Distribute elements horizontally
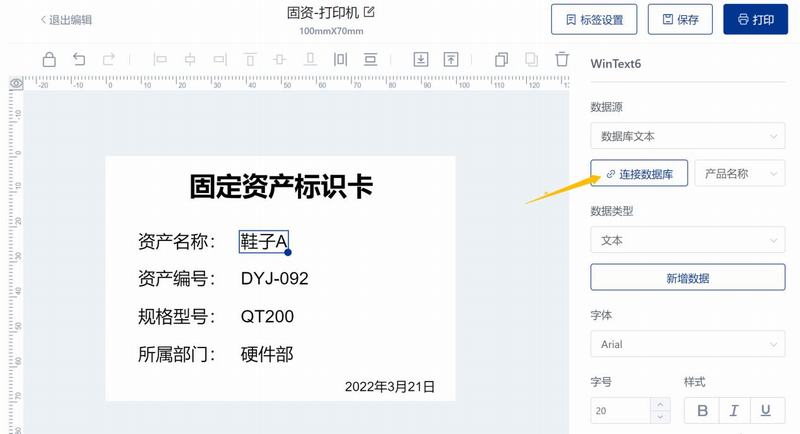This screenshot has height=434, width=800. click(x=340, y=60)
